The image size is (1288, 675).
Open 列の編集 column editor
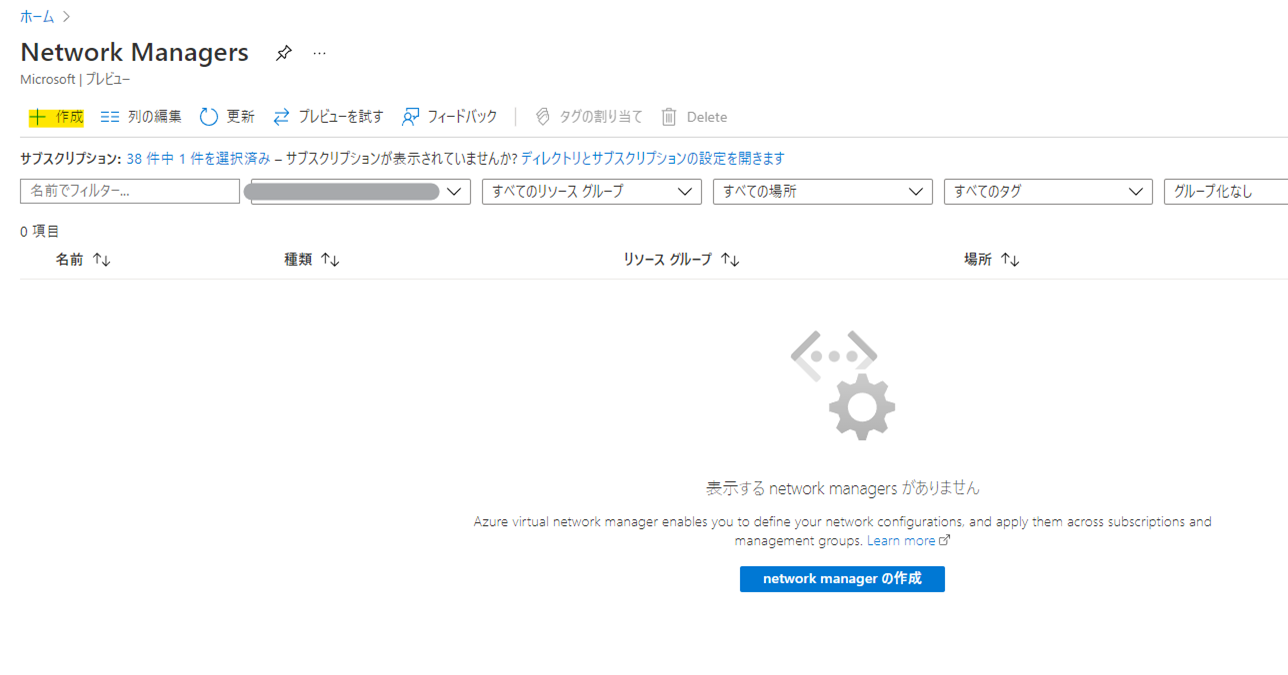coord(141,117)
